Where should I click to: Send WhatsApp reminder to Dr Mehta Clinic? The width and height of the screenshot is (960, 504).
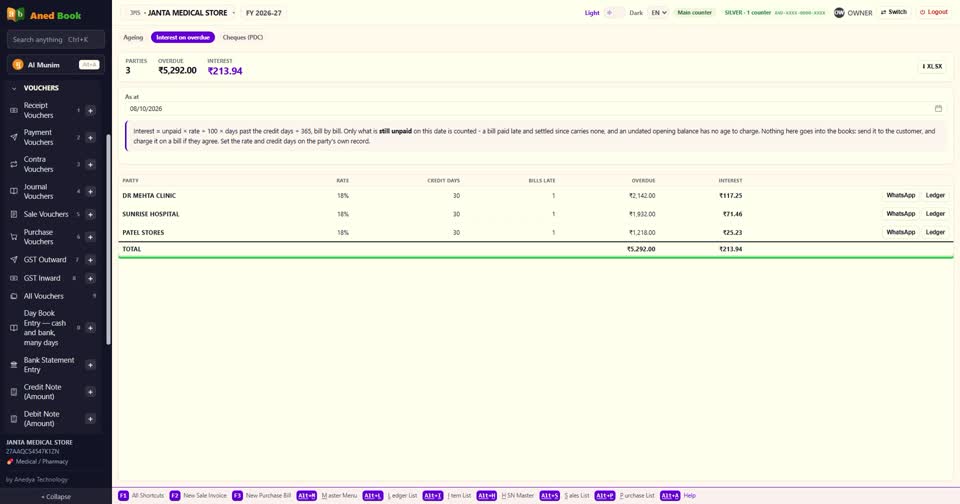(x=901, y=195)
